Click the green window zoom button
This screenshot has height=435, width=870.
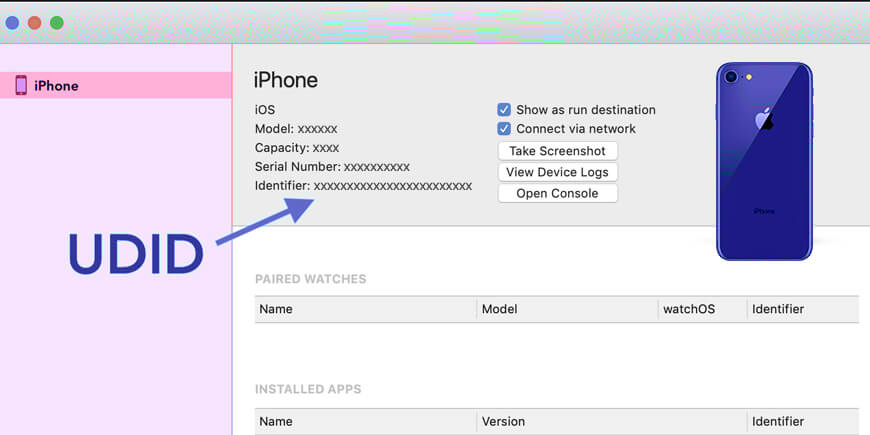57,22
